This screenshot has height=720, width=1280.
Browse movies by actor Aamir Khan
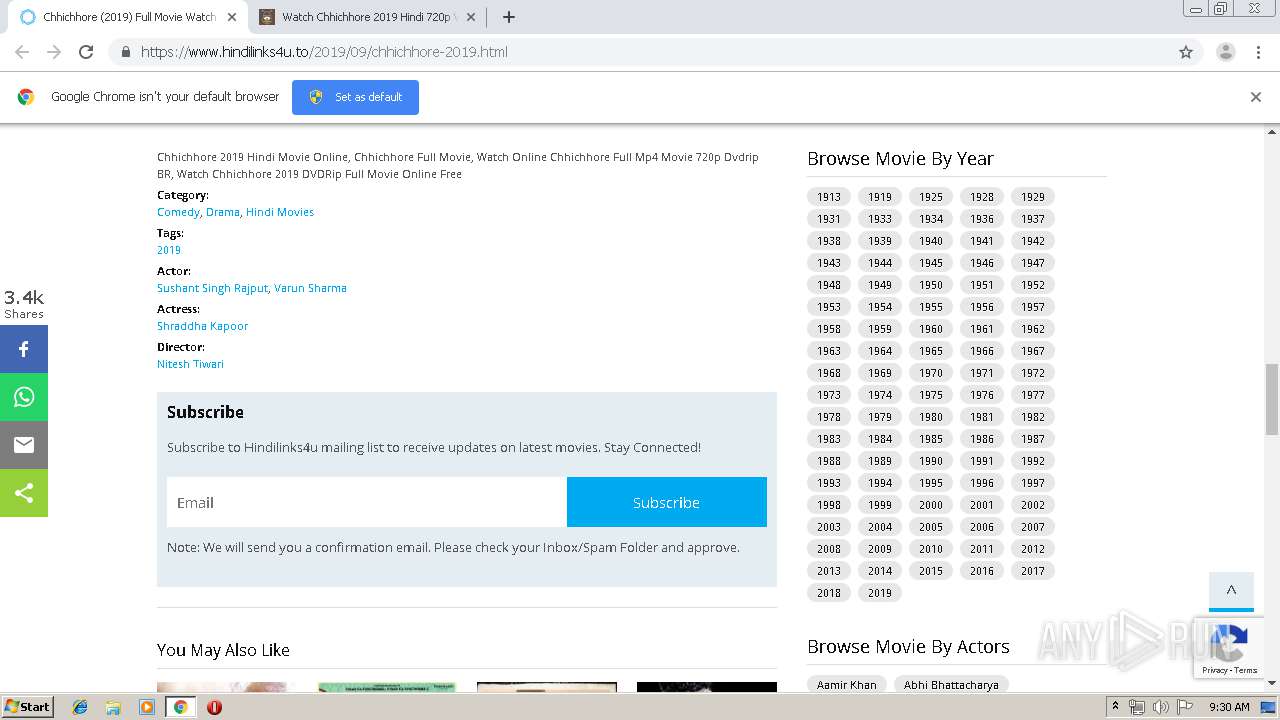point(846,685)
